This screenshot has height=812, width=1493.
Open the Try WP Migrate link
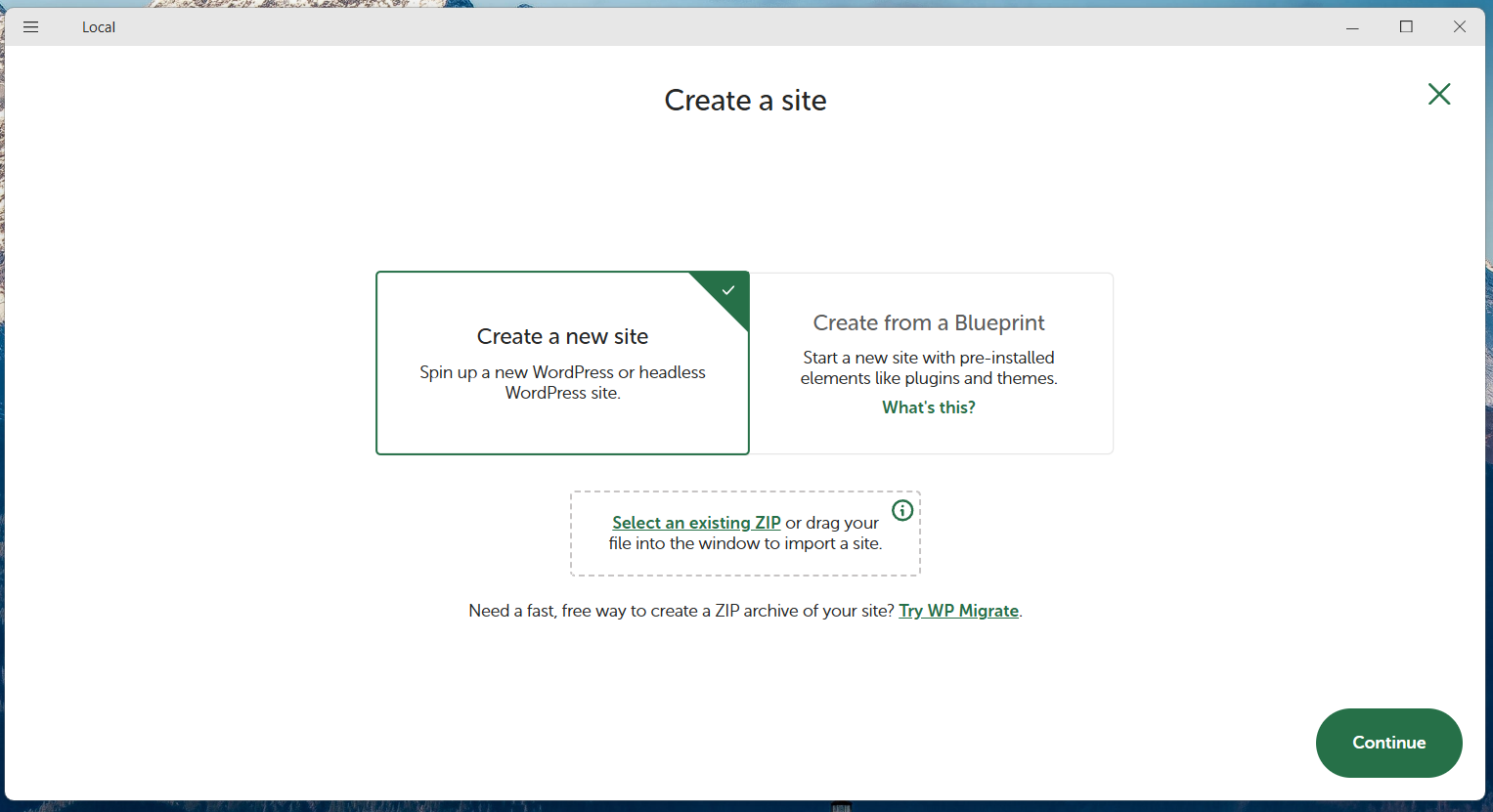(x=959, y=611)
